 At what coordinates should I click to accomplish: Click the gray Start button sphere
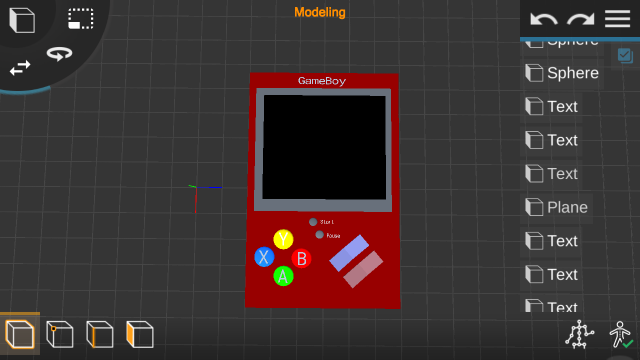[313, 222]
